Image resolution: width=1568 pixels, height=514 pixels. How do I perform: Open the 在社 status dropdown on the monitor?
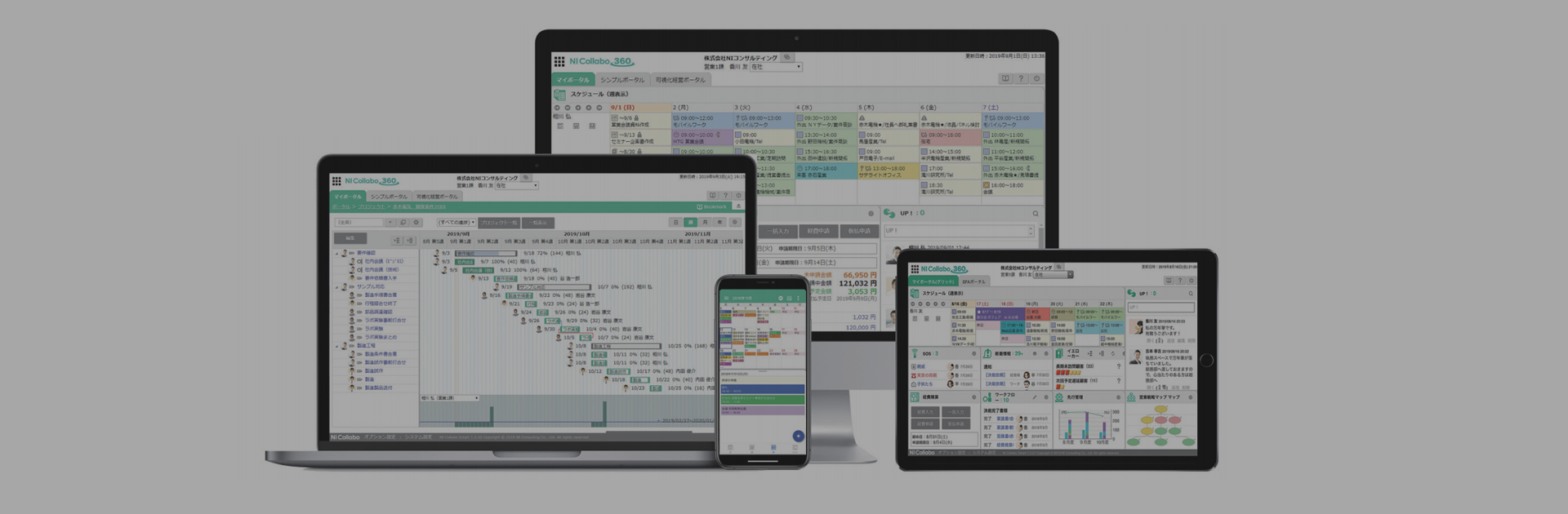pos(776,67)
